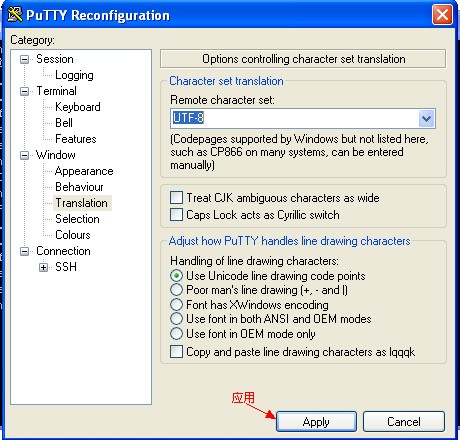The height and width of the screenshot is (440, 460).
Task: Select the Session category
Action: (x=55, y=59)
